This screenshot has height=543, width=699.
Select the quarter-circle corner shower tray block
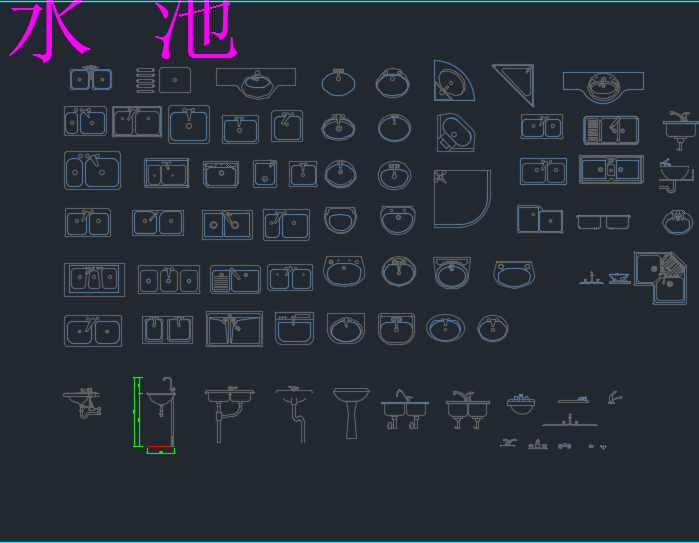(x=462, y=198)
